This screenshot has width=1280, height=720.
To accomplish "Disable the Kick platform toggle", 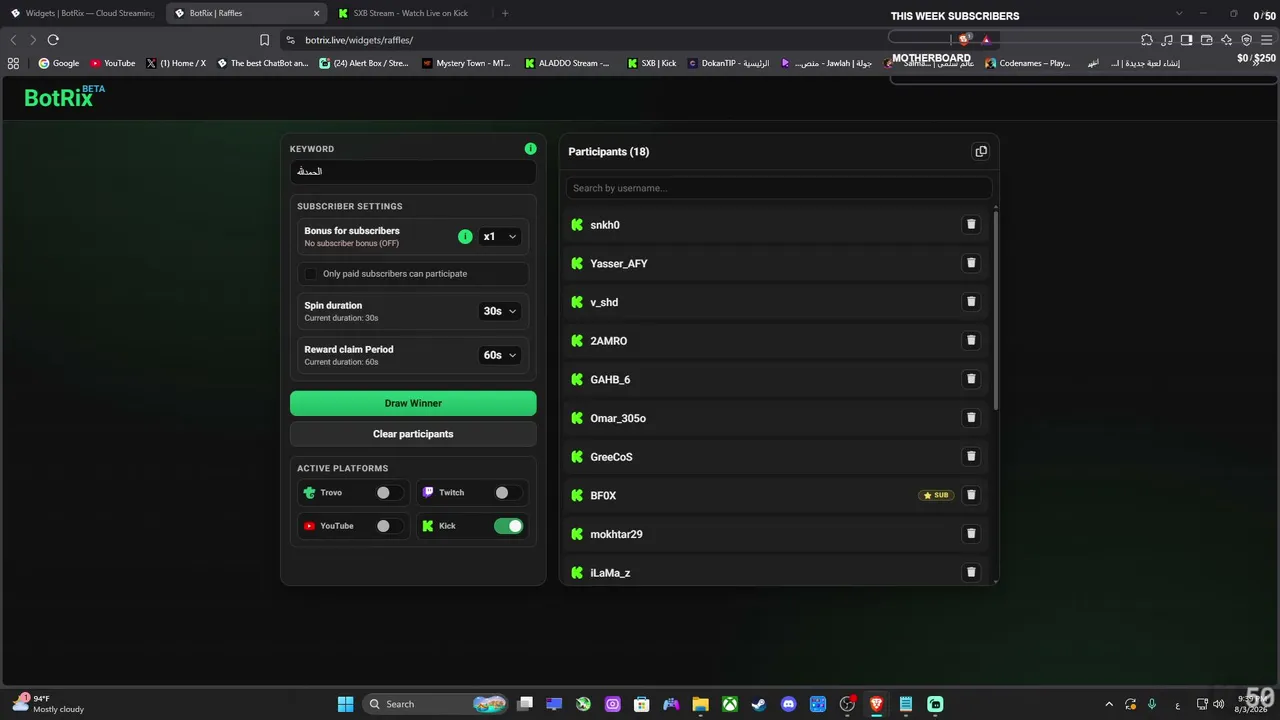I will [x=508, y=526].
